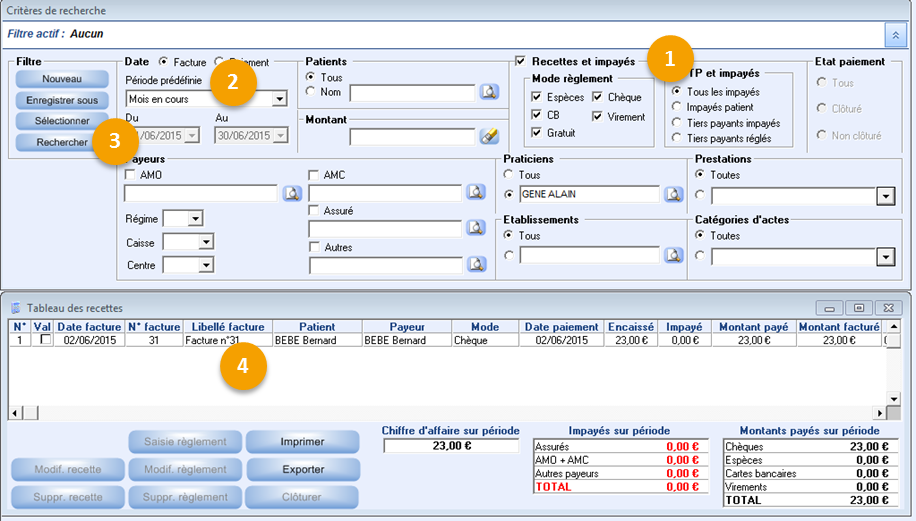Click the Modif. recette button
The image size is (916, 521).
point(68,470)
